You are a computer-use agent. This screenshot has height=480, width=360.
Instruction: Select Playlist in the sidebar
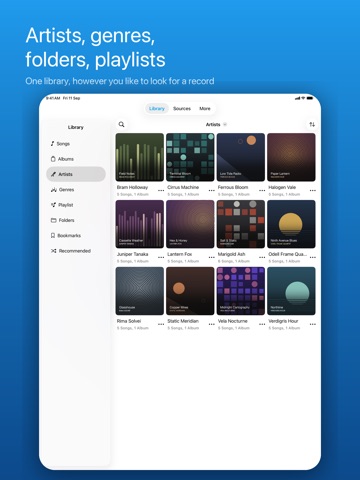click(x=76, y=205)
